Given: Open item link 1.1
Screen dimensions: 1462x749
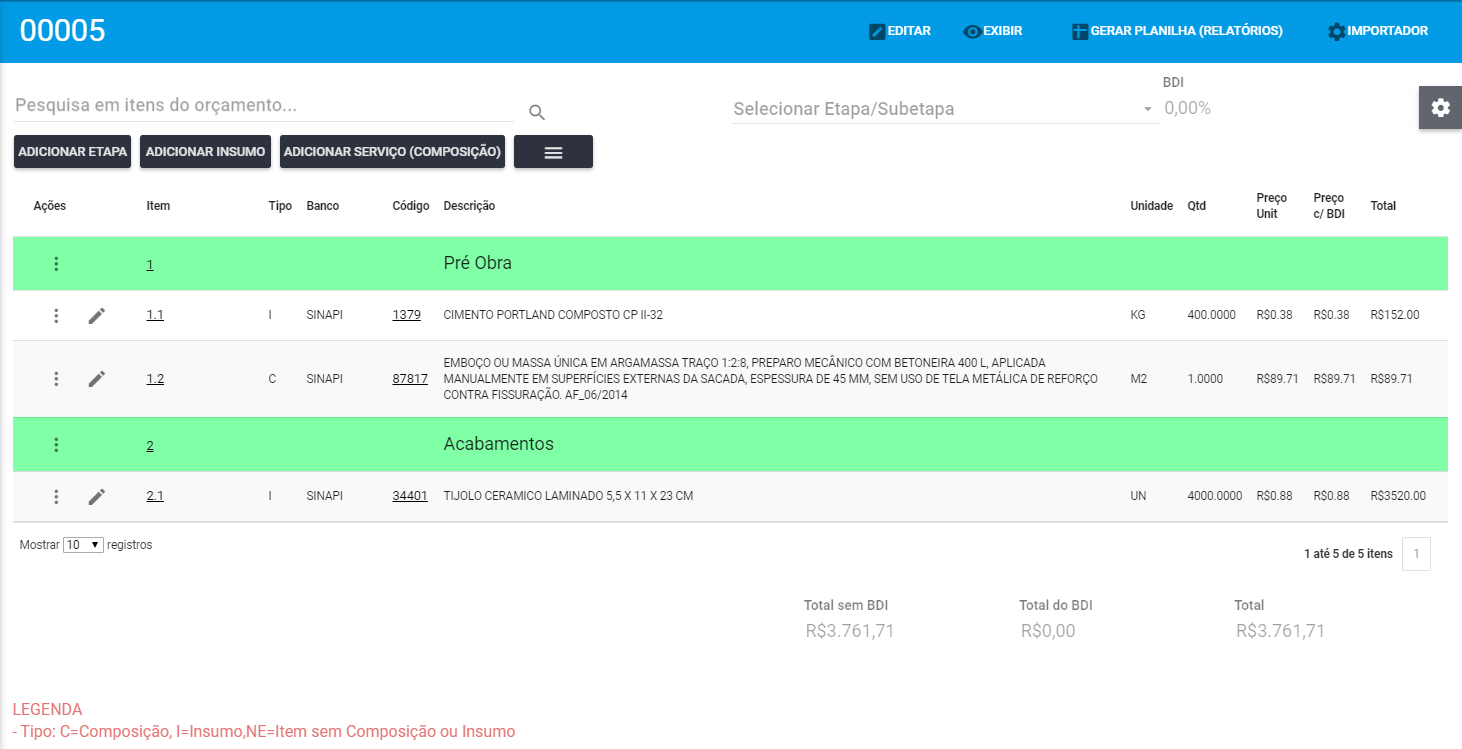Looking at the screenshot, I should 155,315.
